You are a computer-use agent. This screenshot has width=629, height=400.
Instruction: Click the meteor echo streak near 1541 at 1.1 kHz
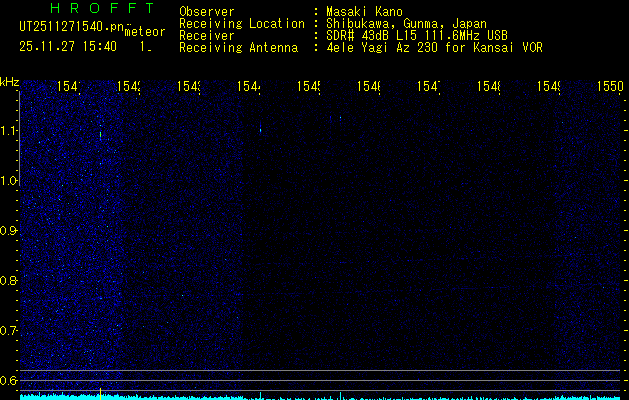100,134
